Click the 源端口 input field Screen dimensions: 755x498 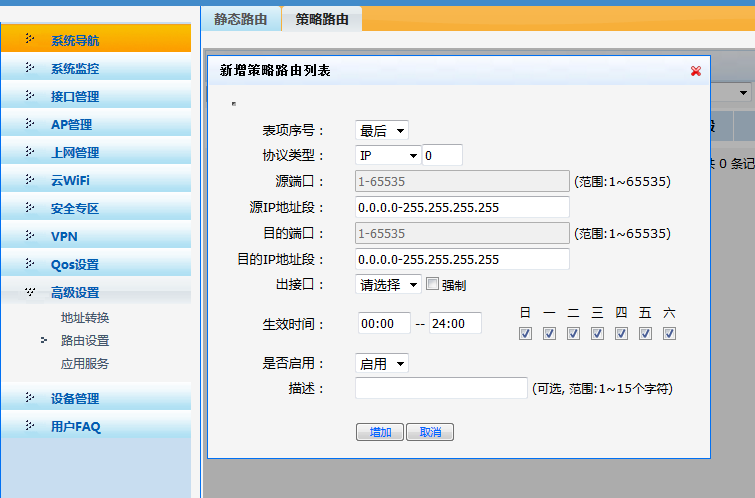click(462, 181)
